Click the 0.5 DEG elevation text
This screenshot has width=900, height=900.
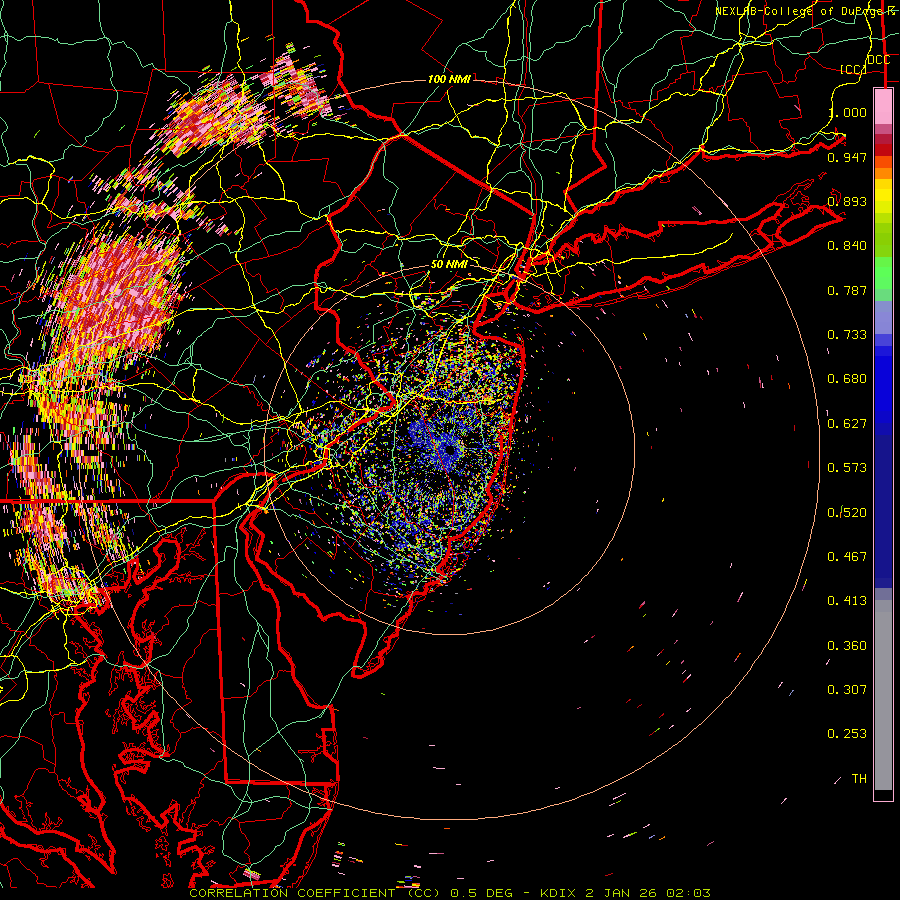point(481,893)
